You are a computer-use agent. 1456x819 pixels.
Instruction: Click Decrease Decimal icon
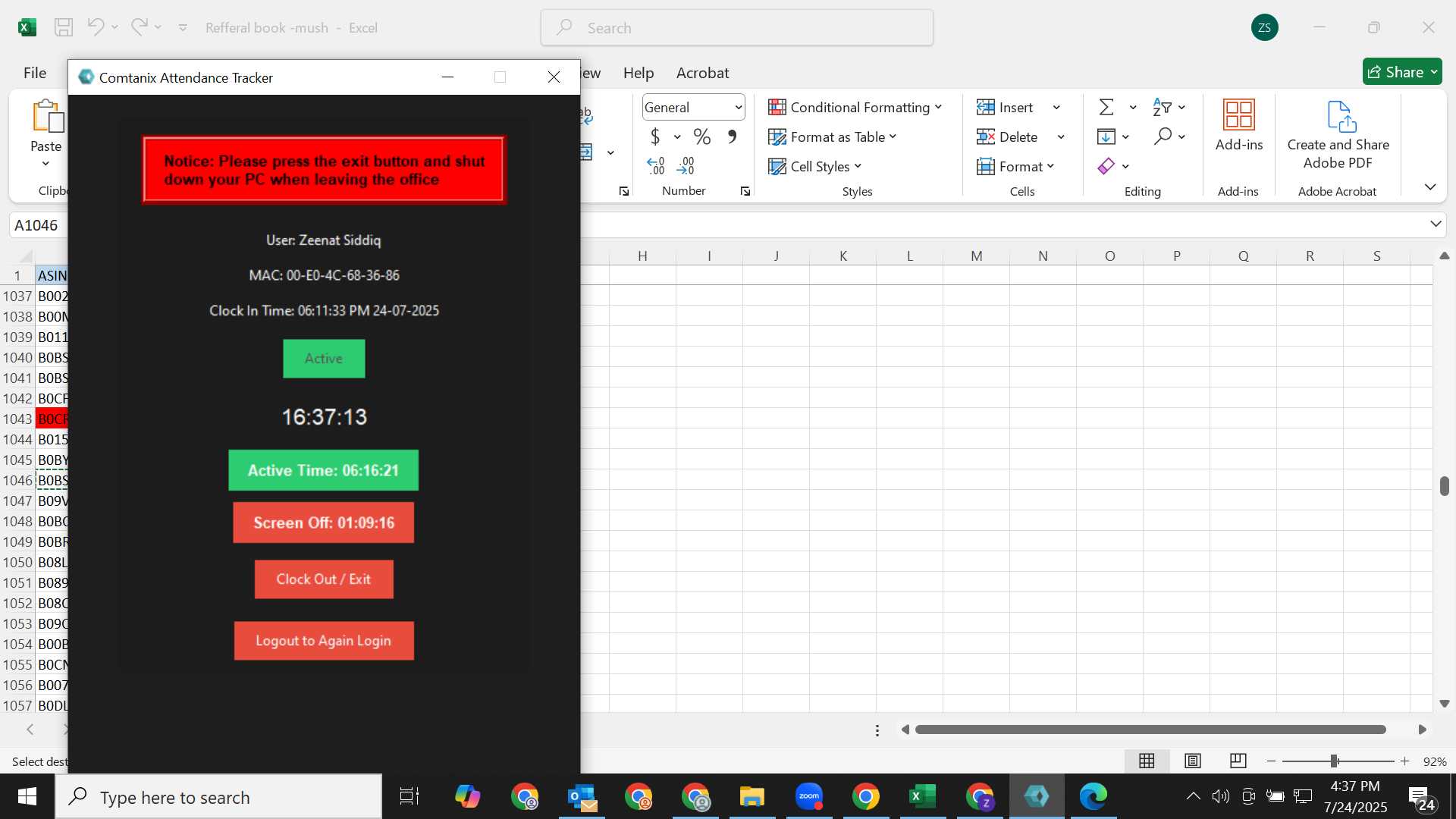(x=686, y=165)
